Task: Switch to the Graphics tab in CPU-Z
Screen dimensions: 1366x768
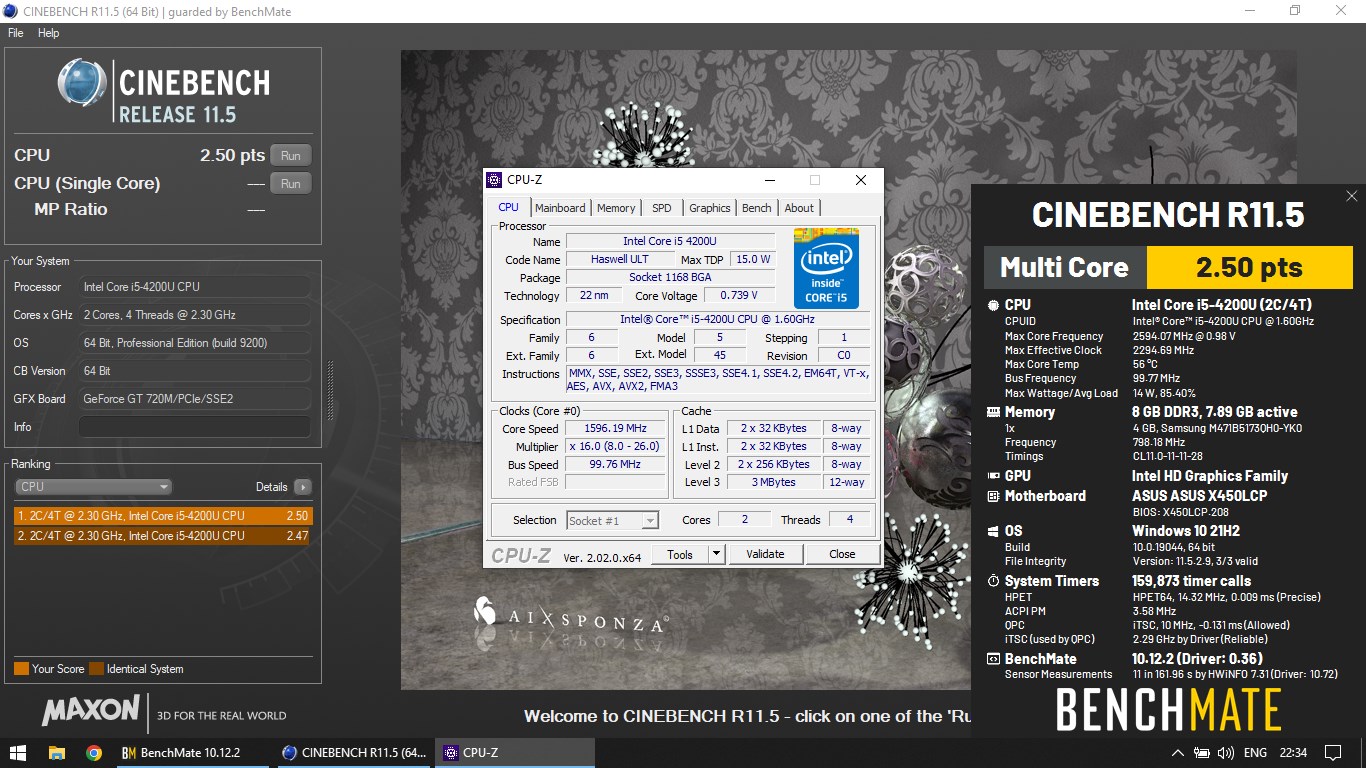Action: click(710, 208)
